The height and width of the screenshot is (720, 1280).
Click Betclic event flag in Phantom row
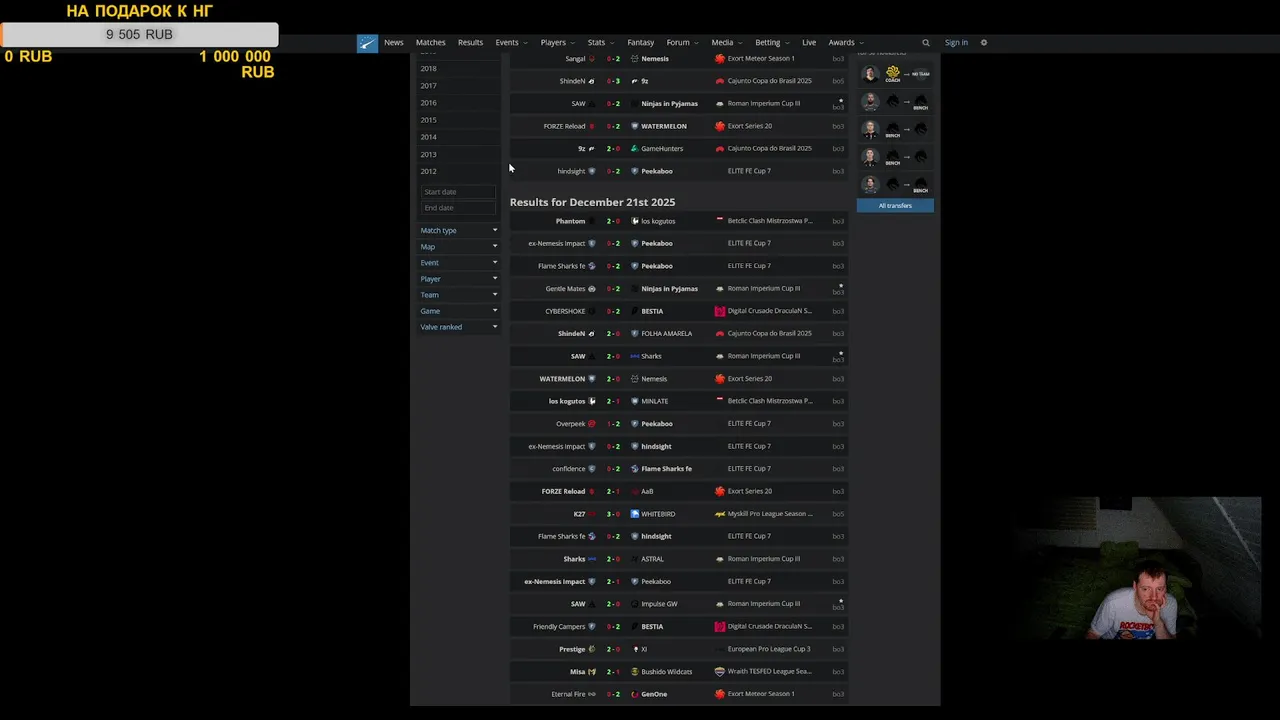[720, 220]
